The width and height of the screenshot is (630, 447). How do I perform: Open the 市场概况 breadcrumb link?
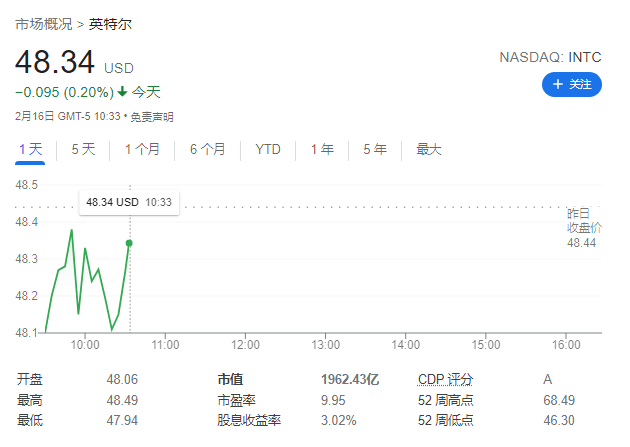click(x=44, y=24)
